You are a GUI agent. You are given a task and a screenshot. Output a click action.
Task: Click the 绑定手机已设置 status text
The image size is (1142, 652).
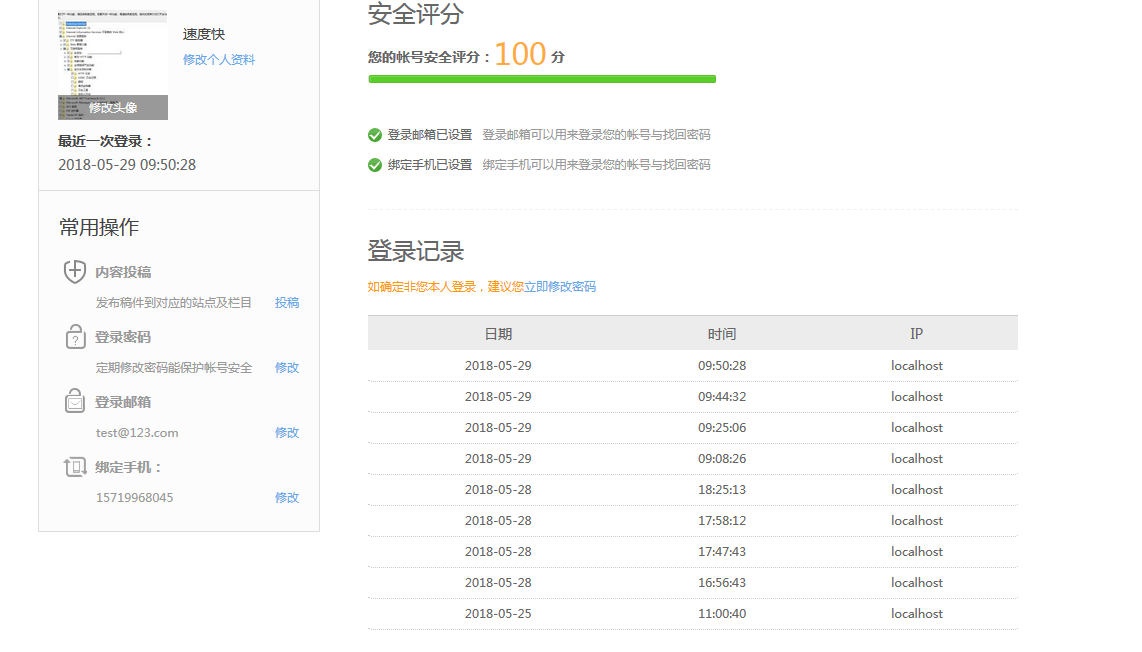[x=430, y=165]
